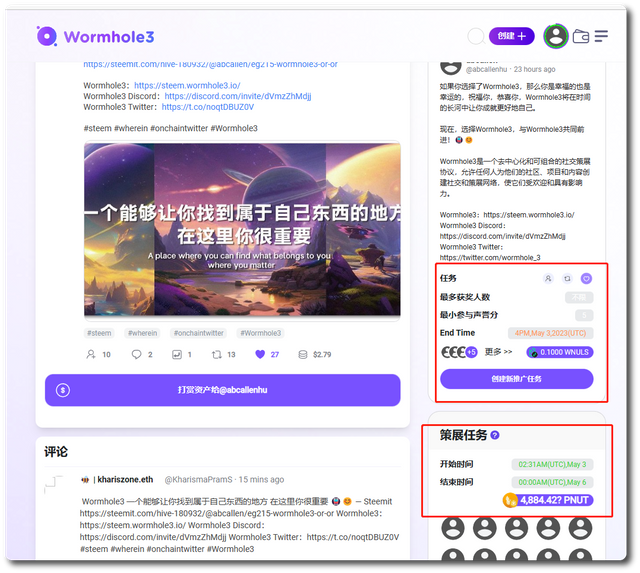Open the @abcallenhu author avatar in sidebar
This screenshot has height=573, width=640.
pyautogui.click(x=451, y=68)
